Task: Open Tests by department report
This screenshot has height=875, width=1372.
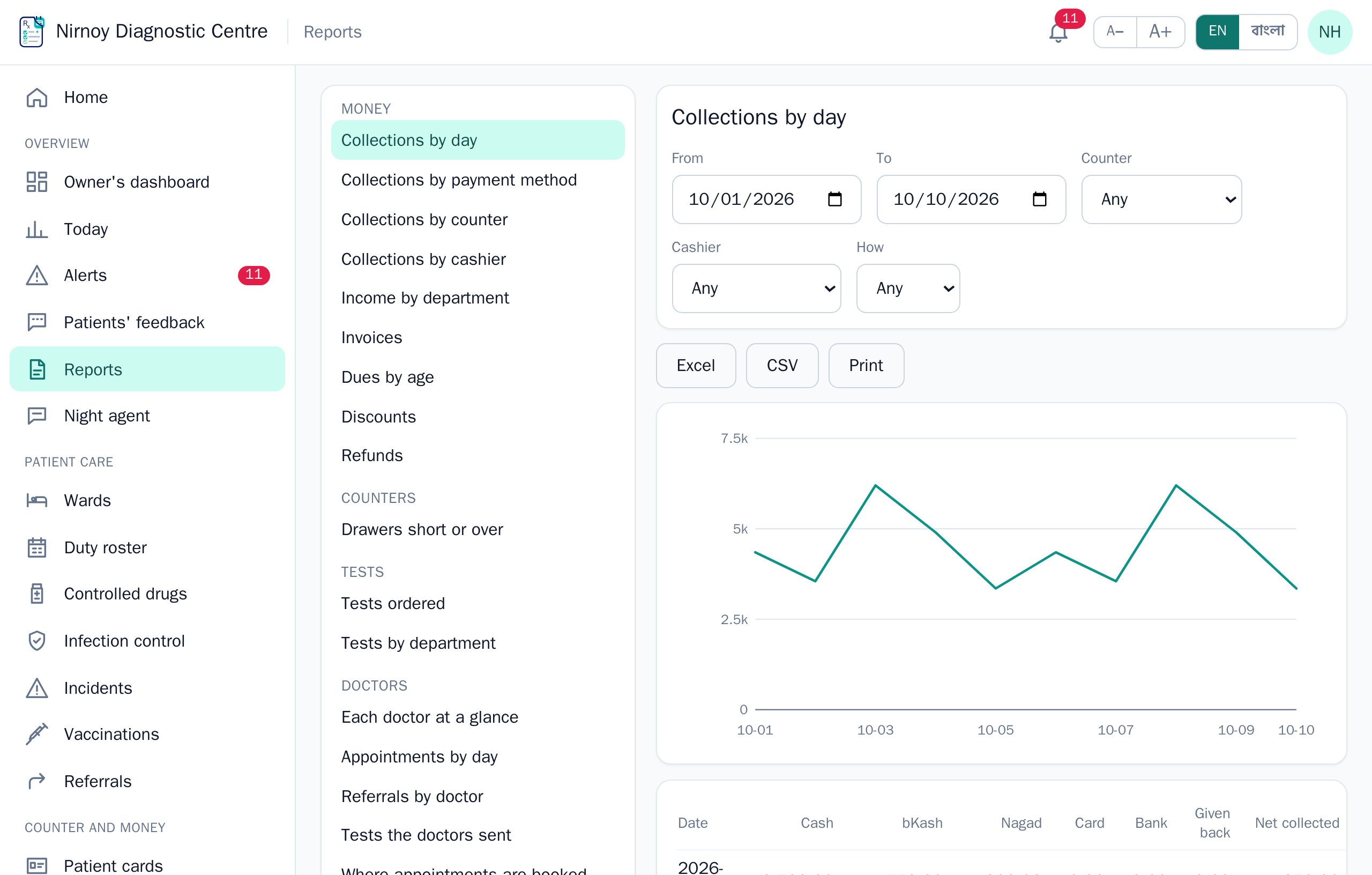Action: 478,643
